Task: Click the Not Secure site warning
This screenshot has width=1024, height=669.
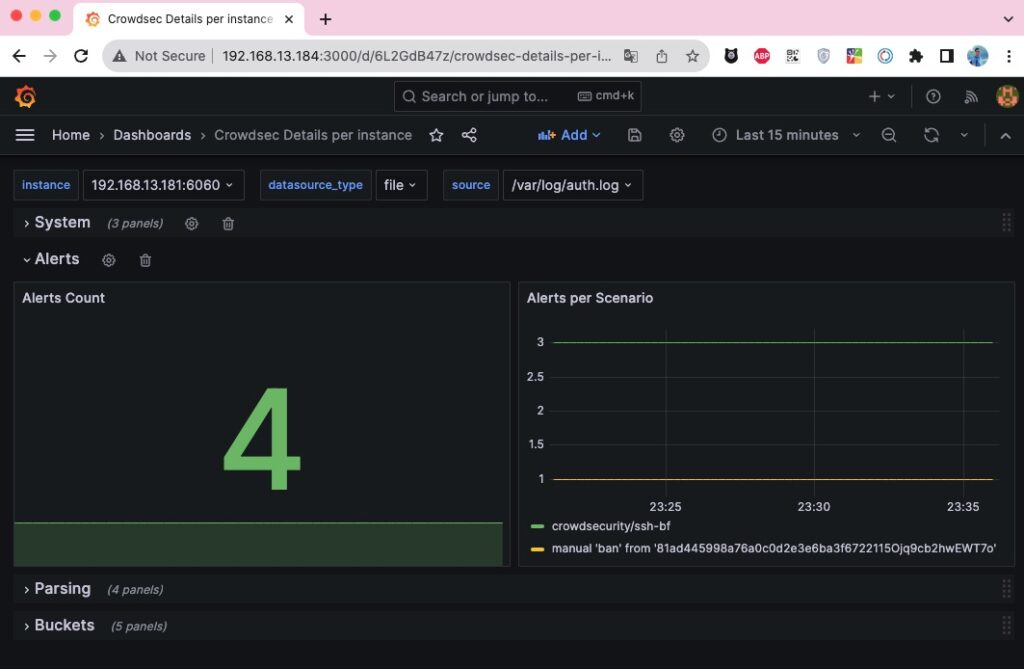Action: coord(159,56)
